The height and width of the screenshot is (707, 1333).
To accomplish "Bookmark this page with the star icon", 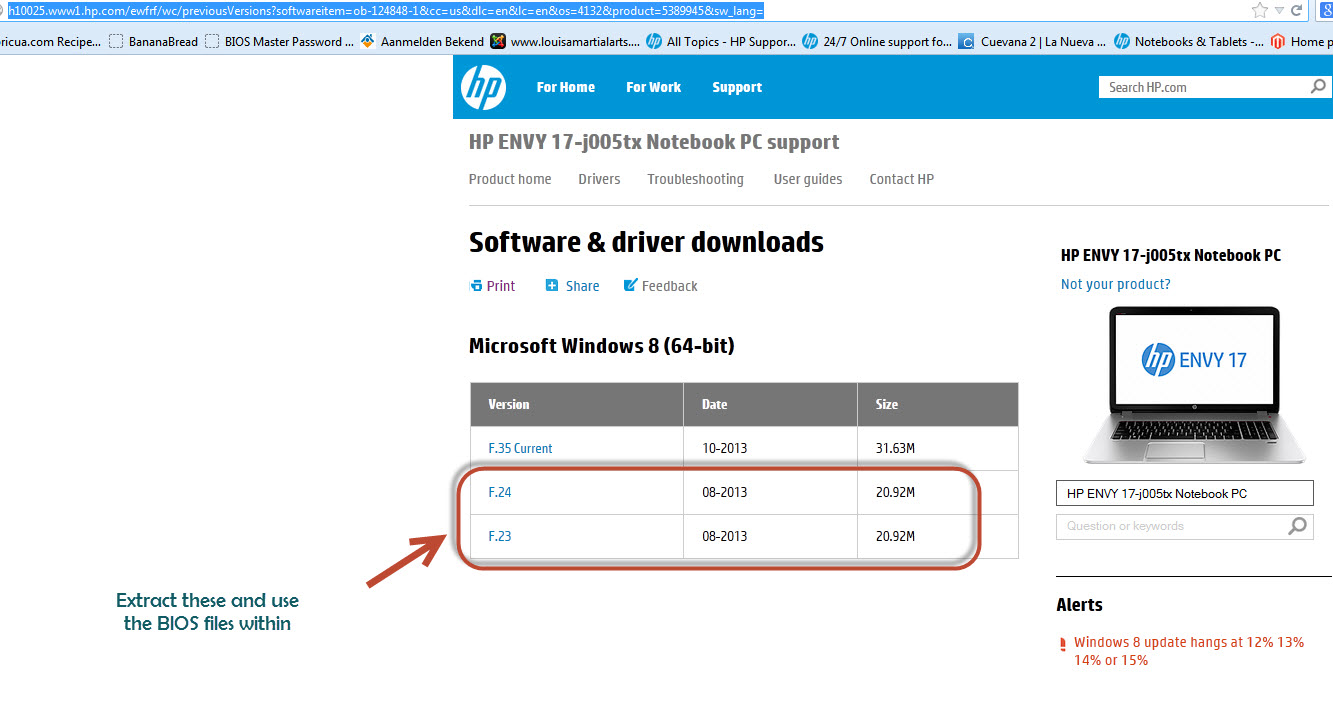I will [1259, 10].
